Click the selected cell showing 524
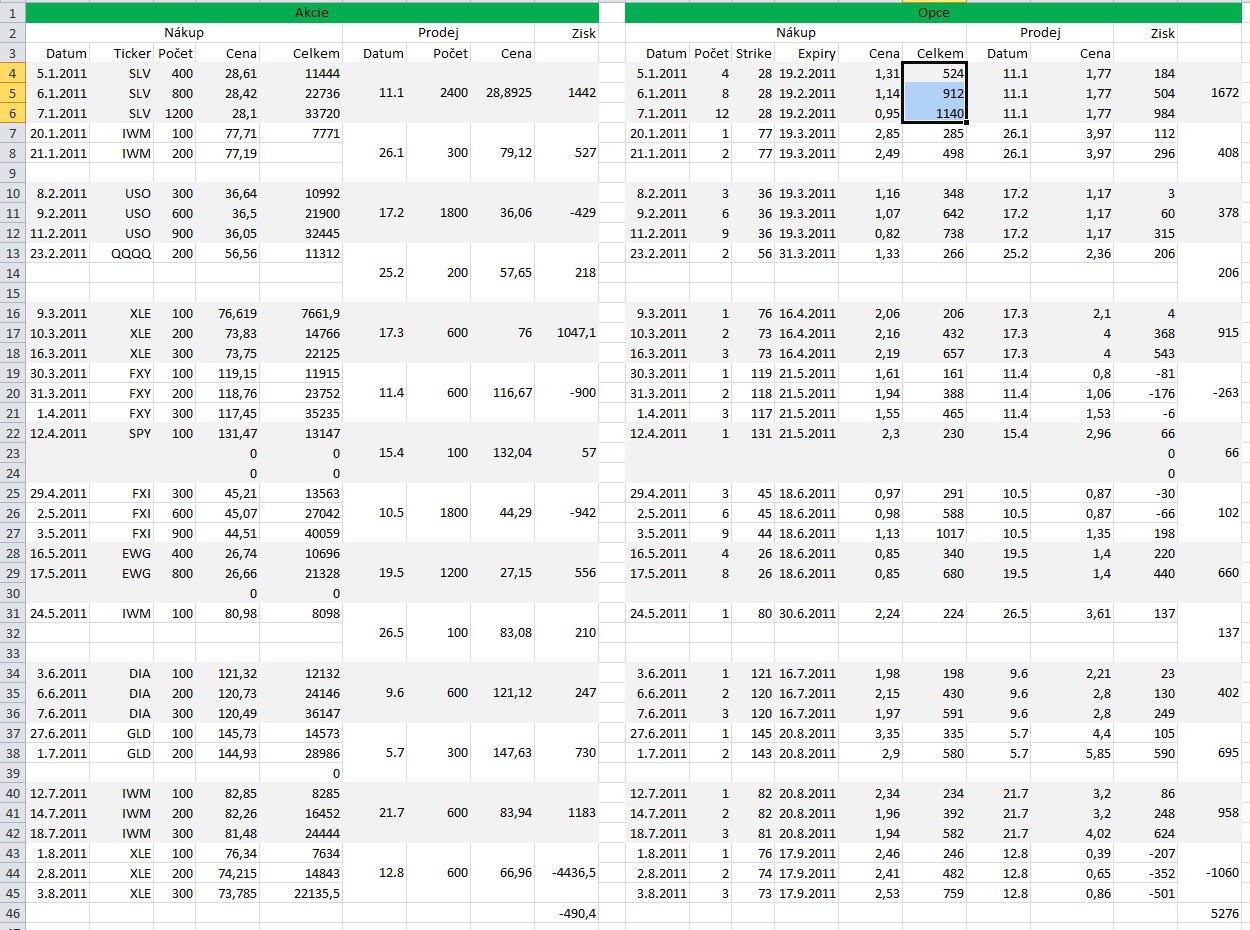 (x=934, y=73)
